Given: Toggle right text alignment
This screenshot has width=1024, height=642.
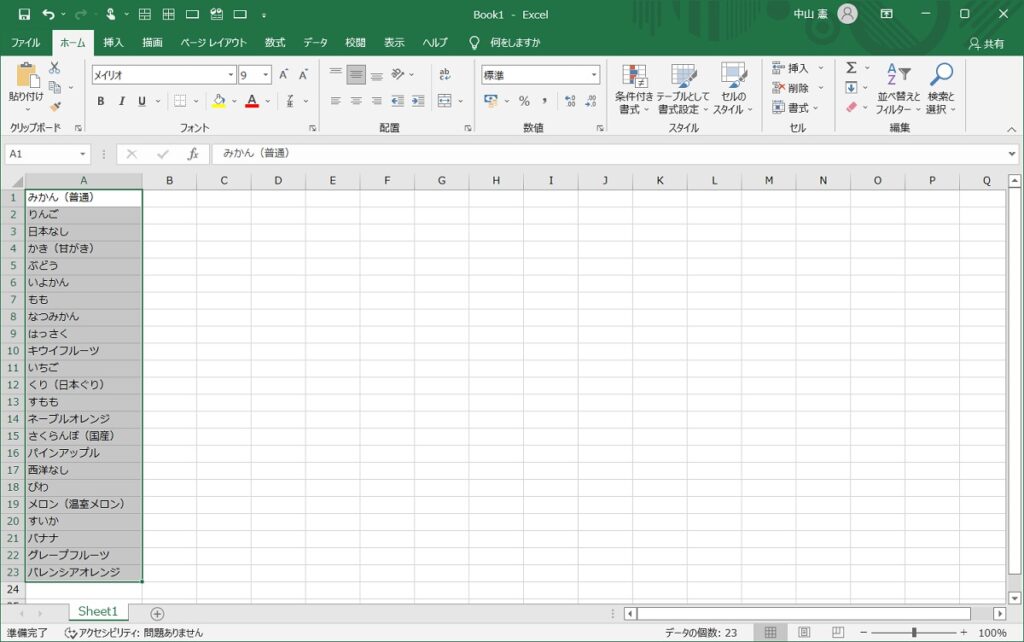Looking at the screenshot, I should click(x=377, y=101).
